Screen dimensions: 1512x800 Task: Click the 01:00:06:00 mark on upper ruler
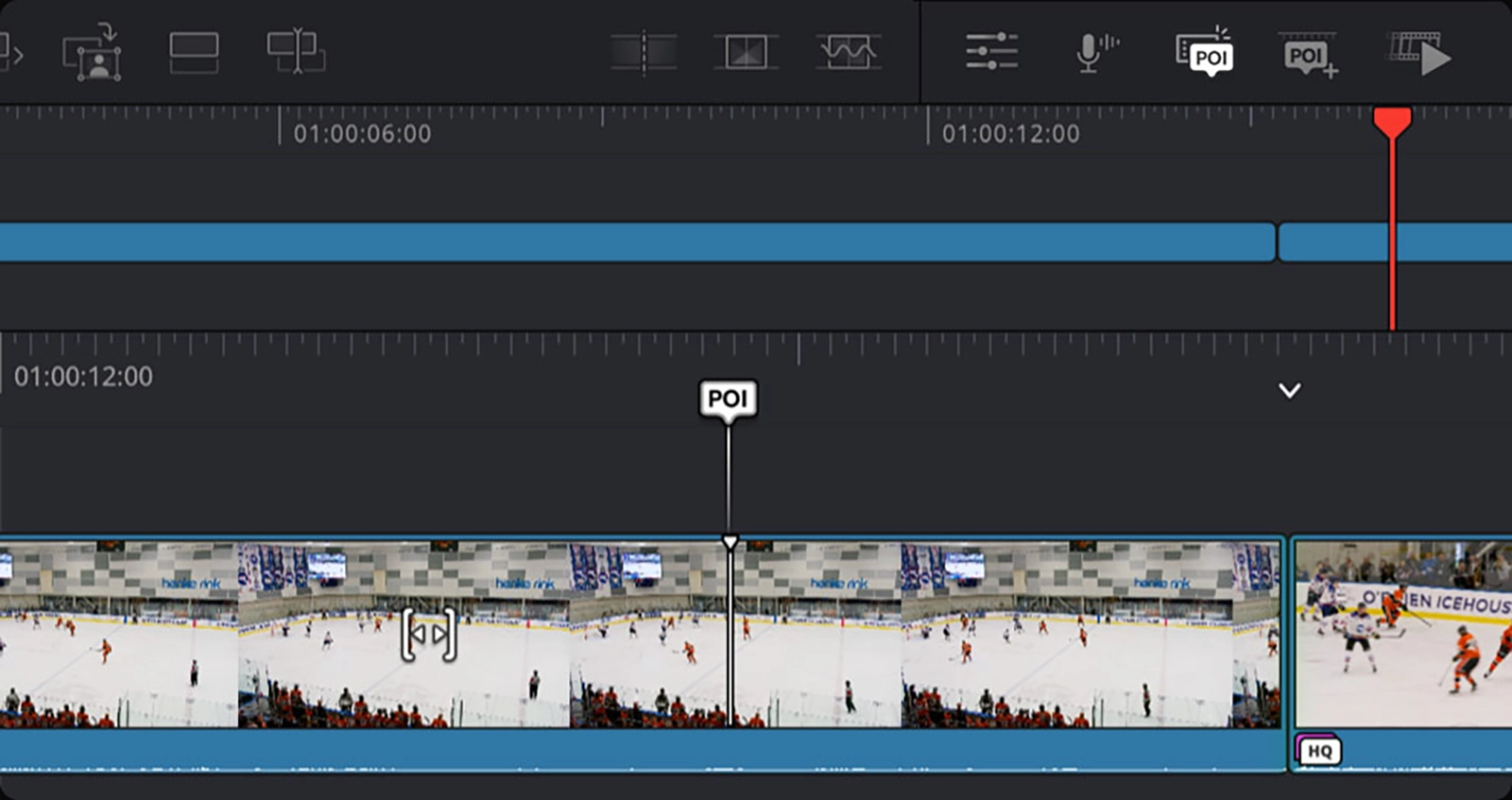click(x=362, y=134)
